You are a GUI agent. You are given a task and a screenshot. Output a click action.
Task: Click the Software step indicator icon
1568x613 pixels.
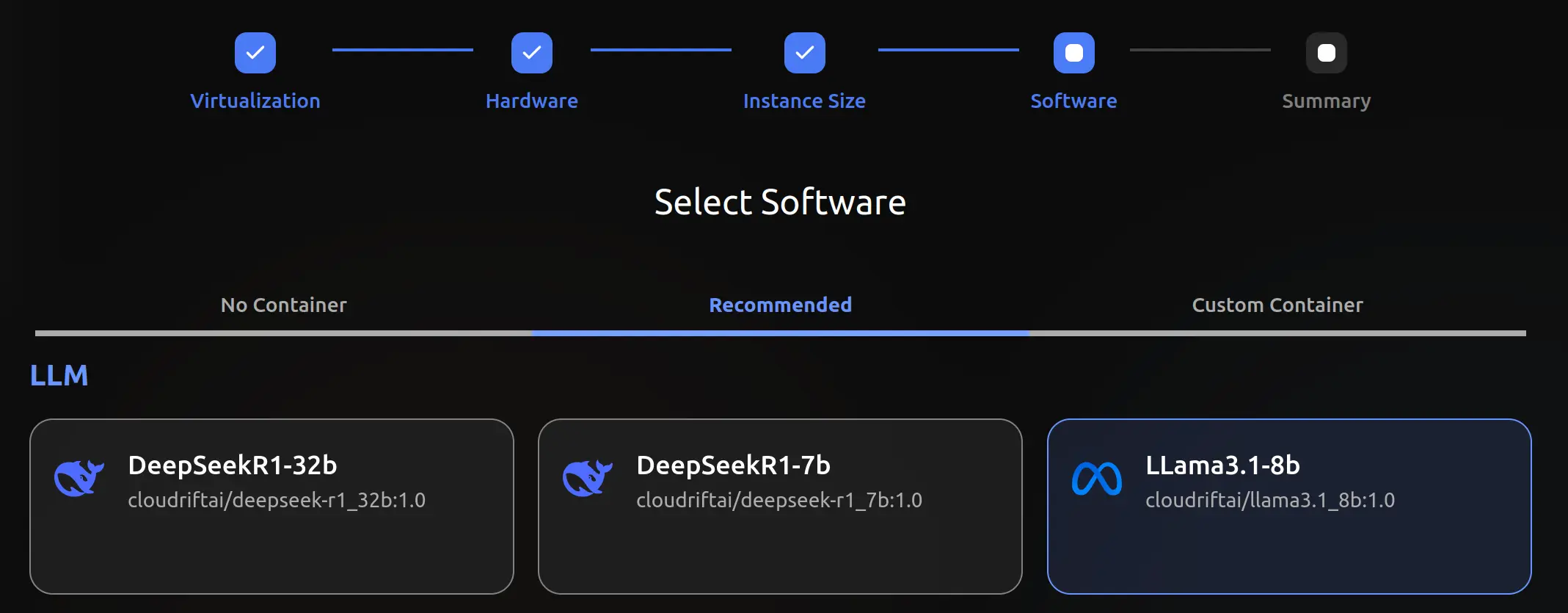tap(1074, 53)
